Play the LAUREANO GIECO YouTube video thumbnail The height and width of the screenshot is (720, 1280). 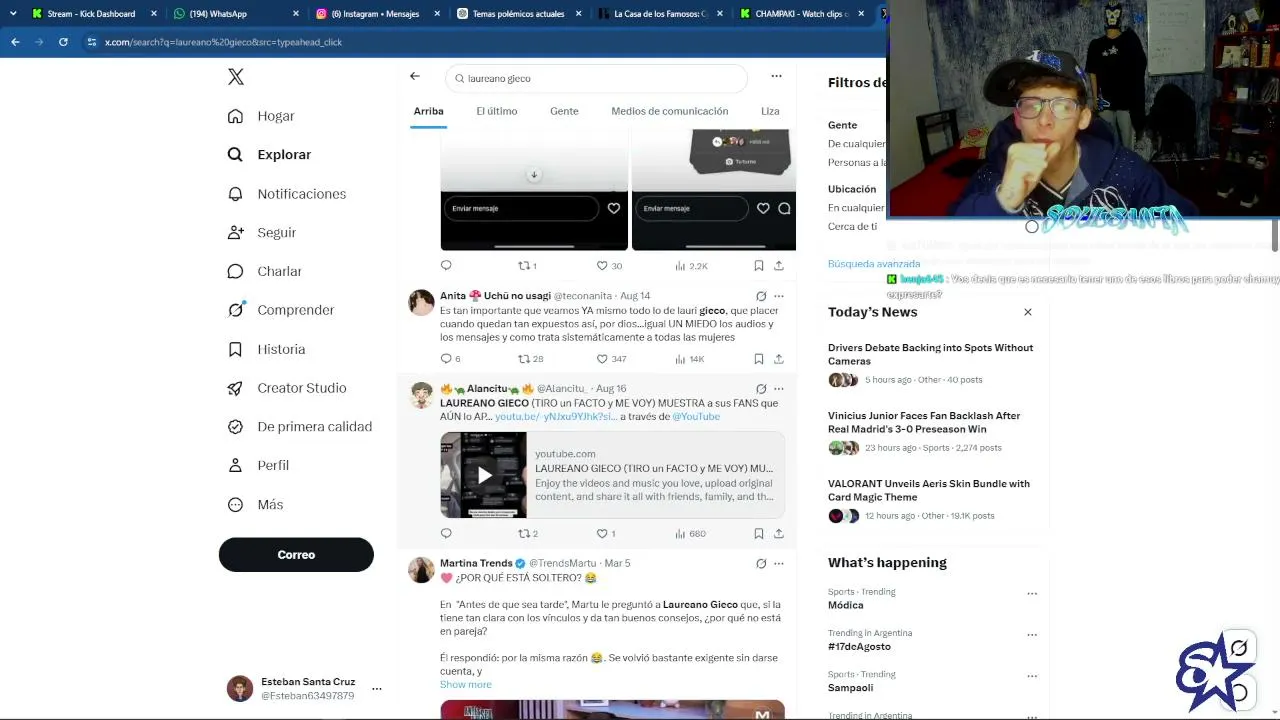(x=483, y=475)
